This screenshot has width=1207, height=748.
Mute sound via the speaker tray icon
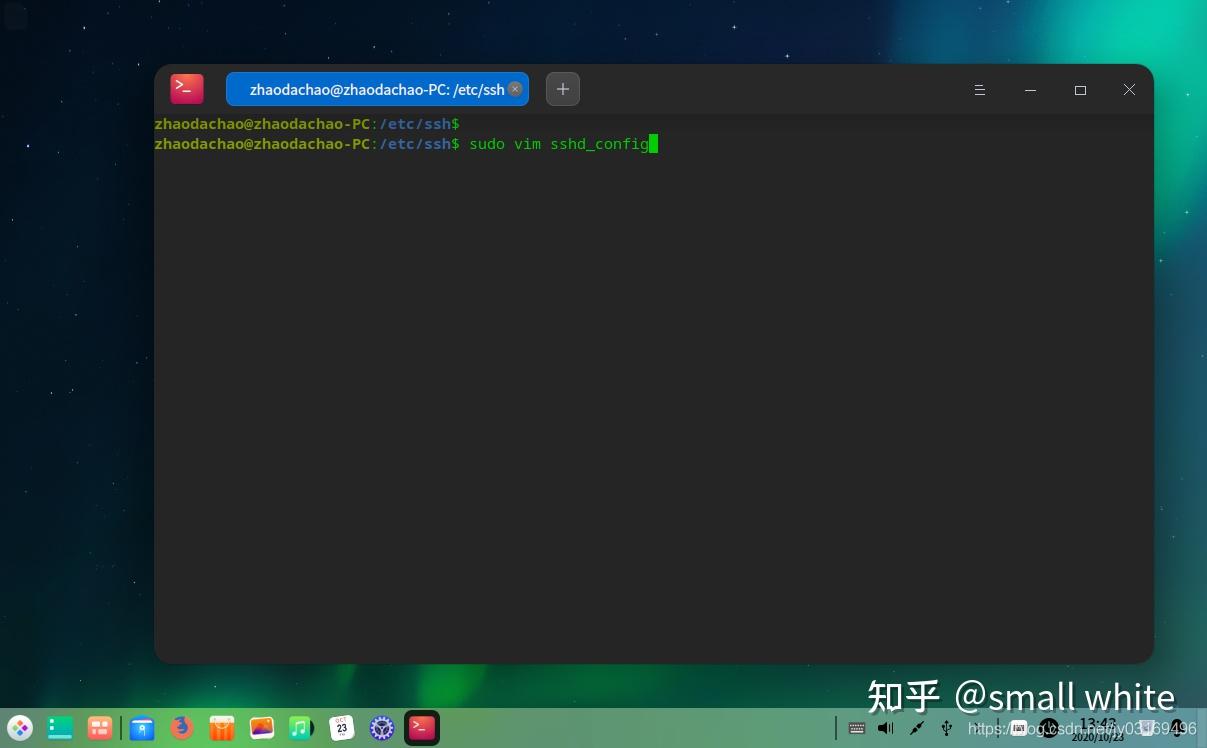click(x=886, y=728)
